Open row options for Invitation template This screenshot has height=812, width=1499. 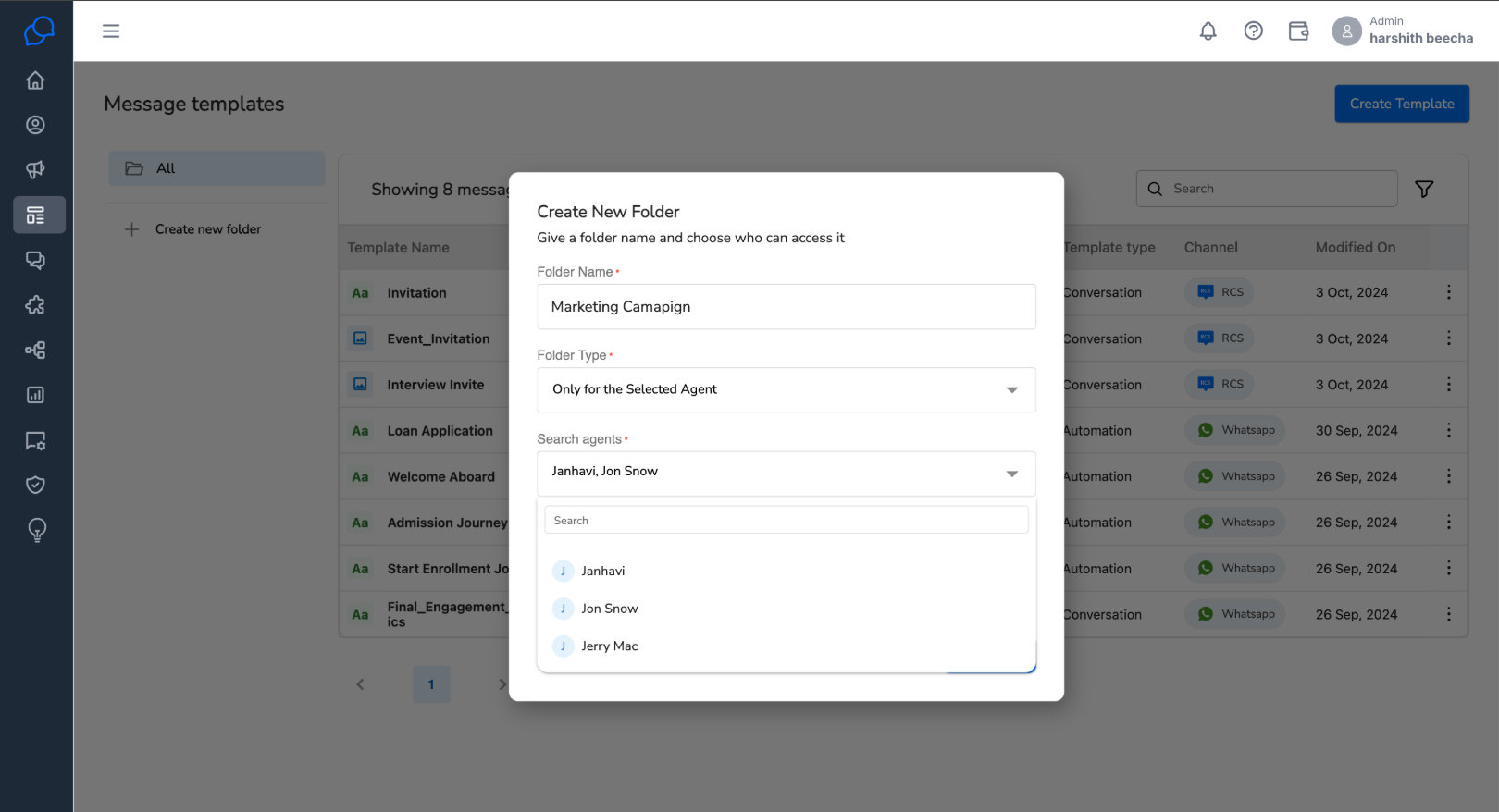[x=1448, y=292]
